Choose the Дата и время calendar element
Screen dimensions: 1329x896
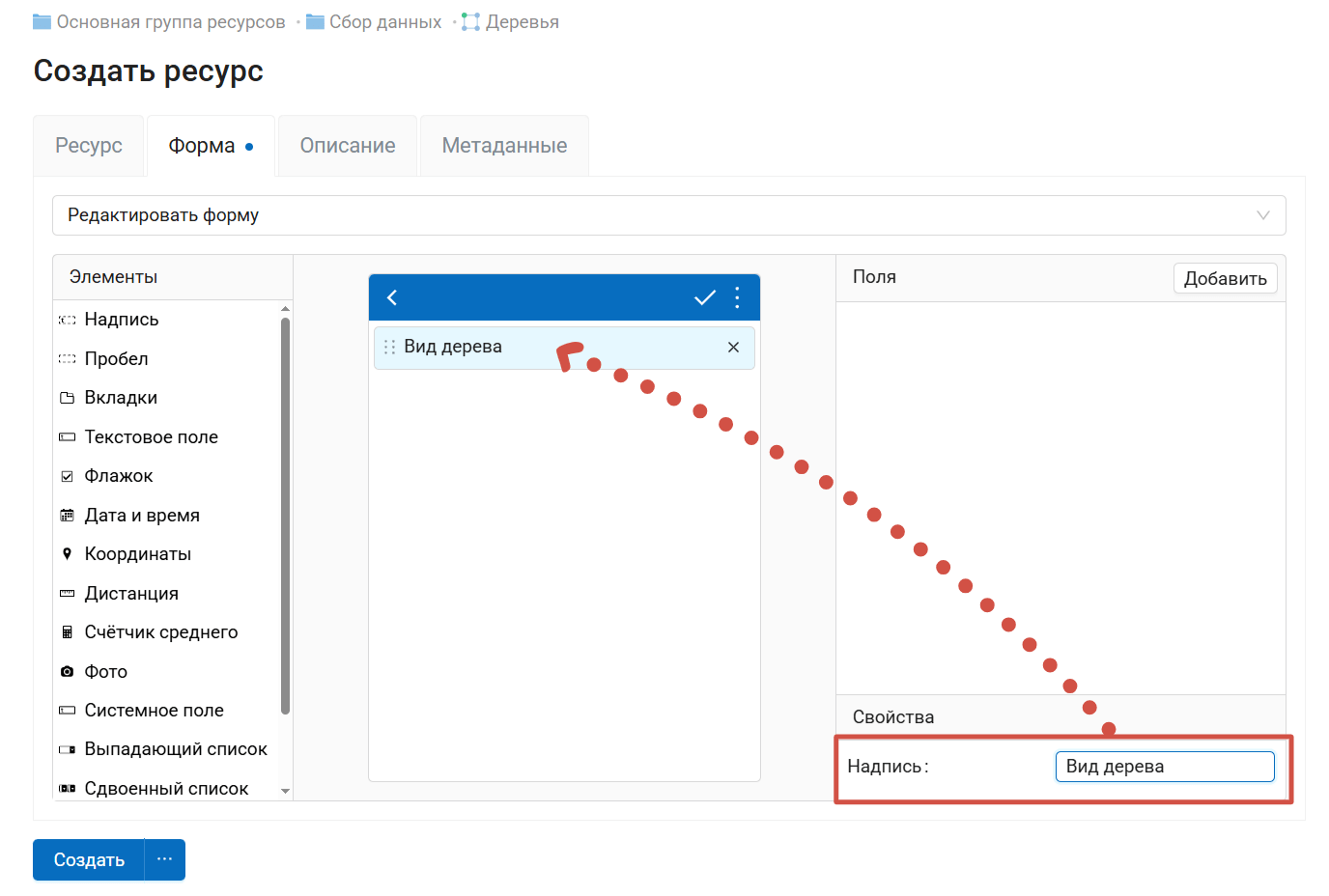(x=141, y=516)
